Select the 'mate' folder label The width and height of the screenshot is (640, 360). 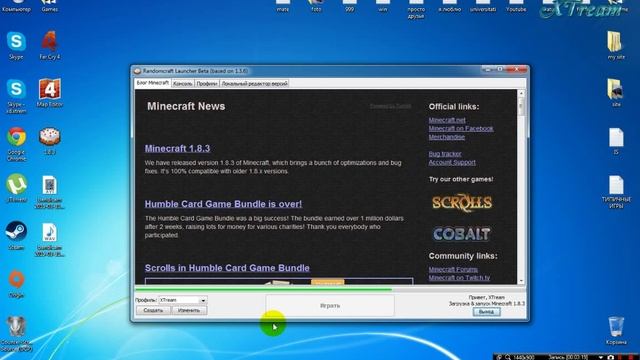point(282,9)
